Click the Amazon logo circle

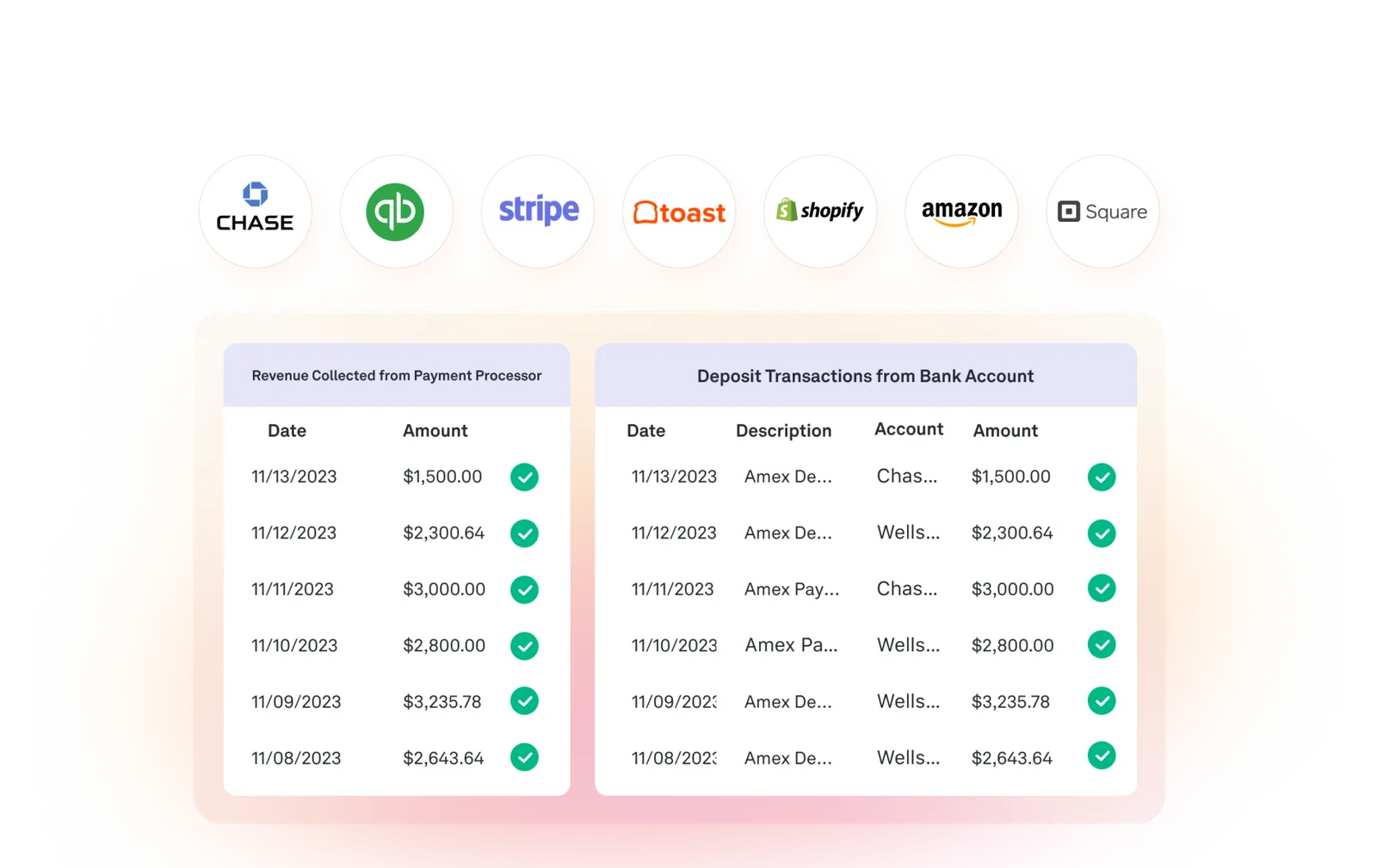coord(961,212)
